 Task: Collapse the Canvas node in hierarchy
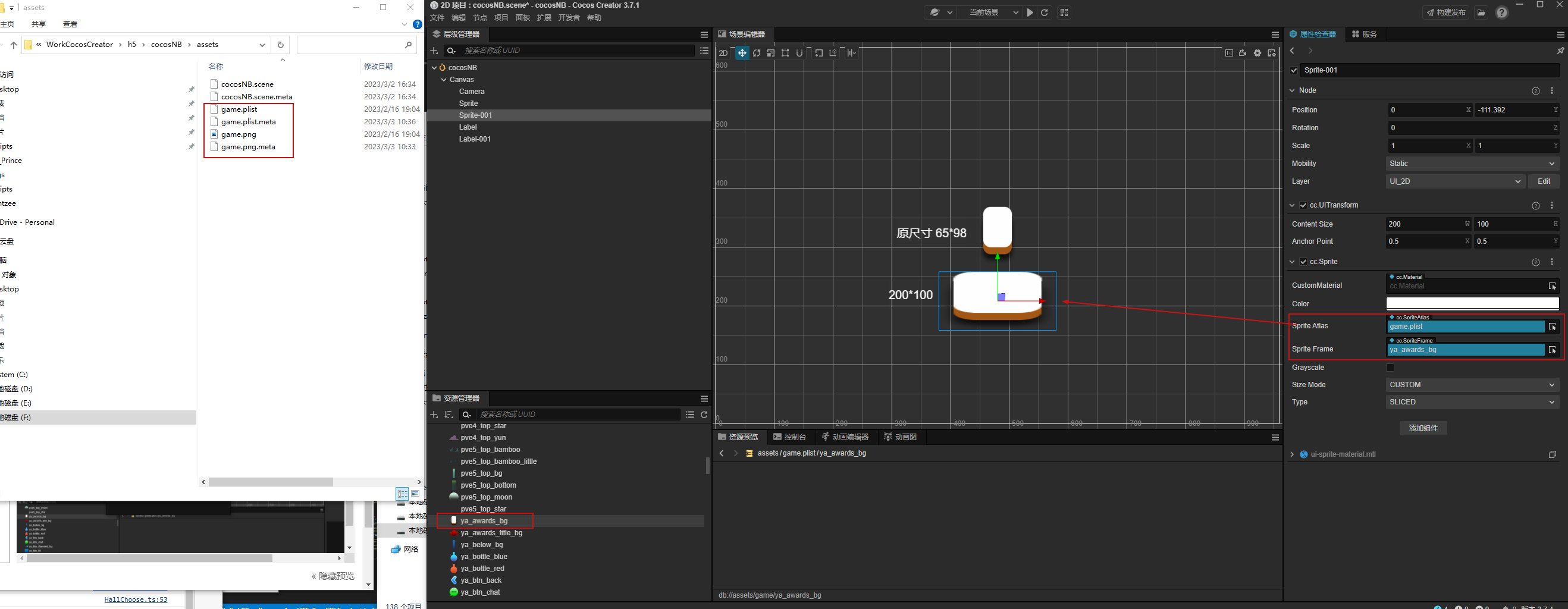pos(444,80)
